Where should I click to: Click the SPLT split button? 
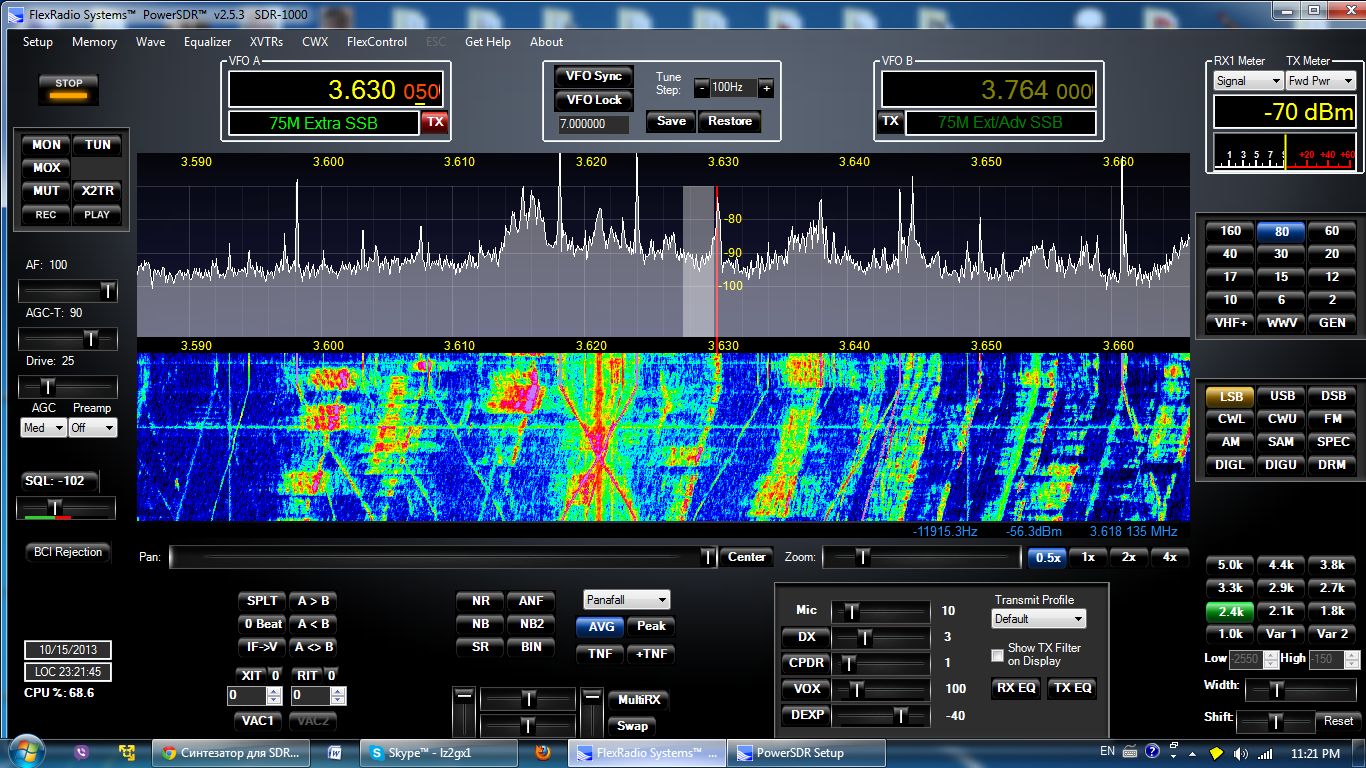point(262,601)
